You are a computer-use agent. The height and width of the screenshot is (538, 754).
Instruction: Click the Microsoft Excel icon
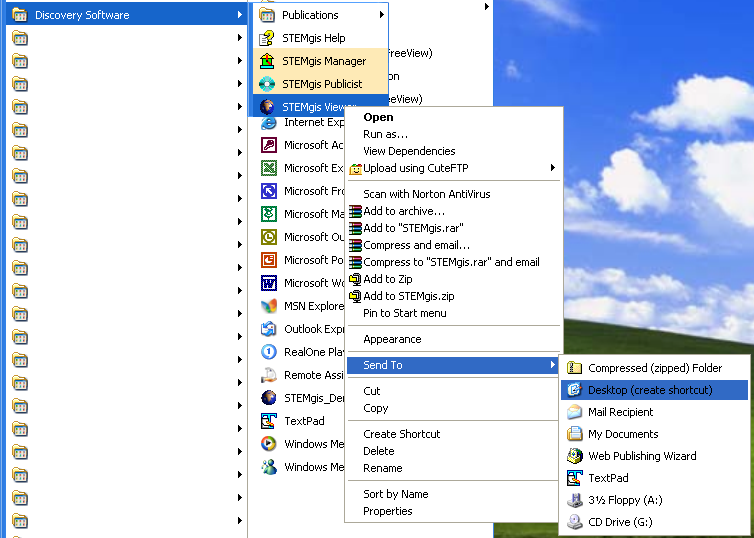pos(269,168)
